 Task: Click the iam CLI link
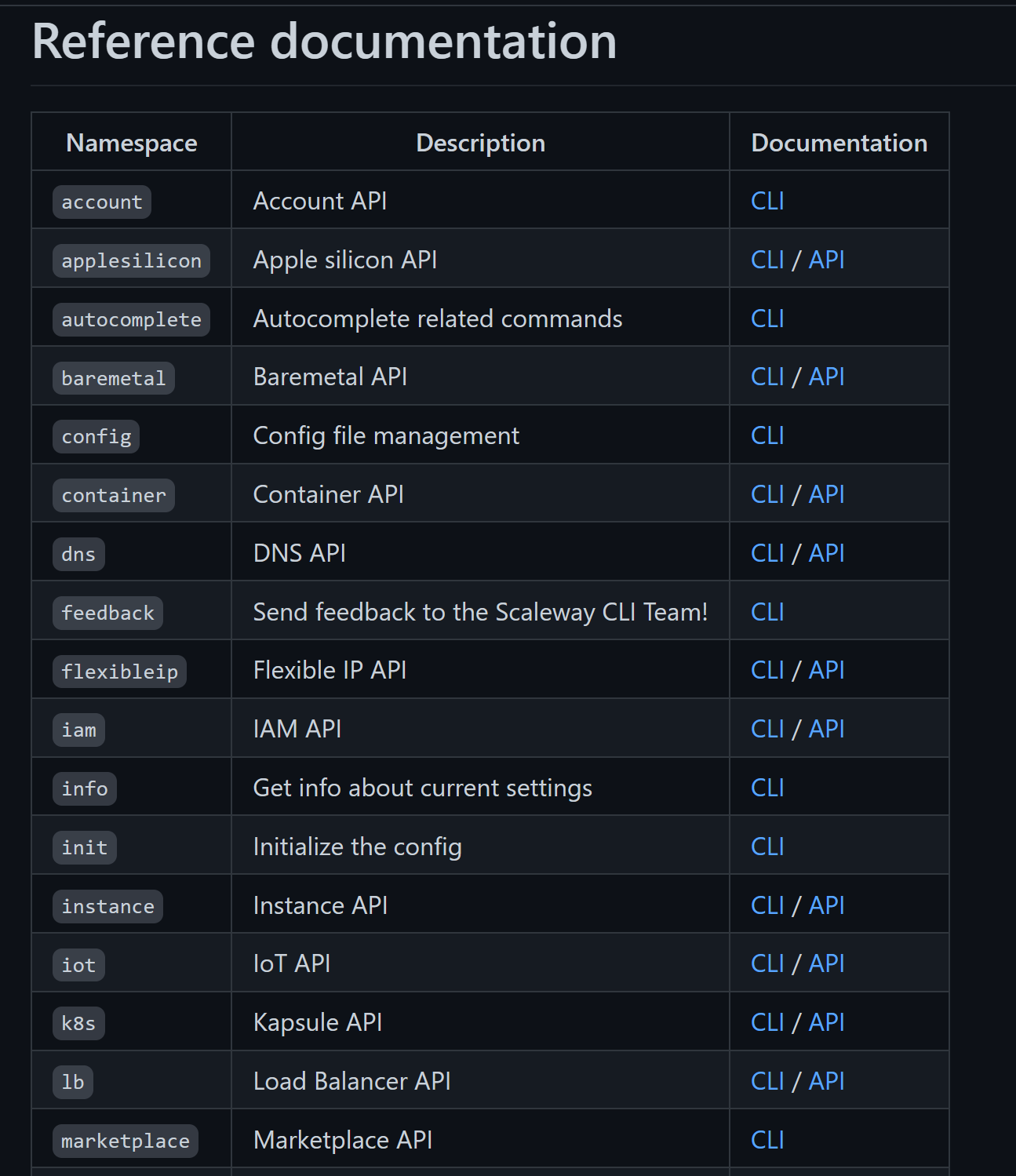tap(767, 729)
